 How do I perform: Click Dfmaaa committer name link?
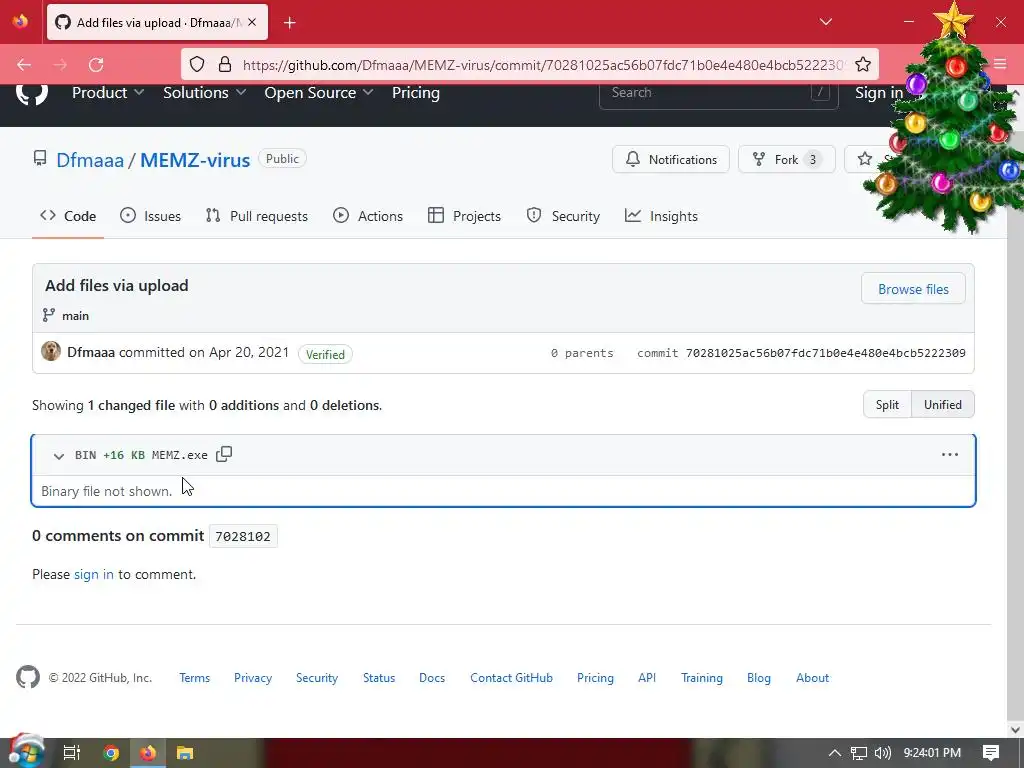pos(91,352)
